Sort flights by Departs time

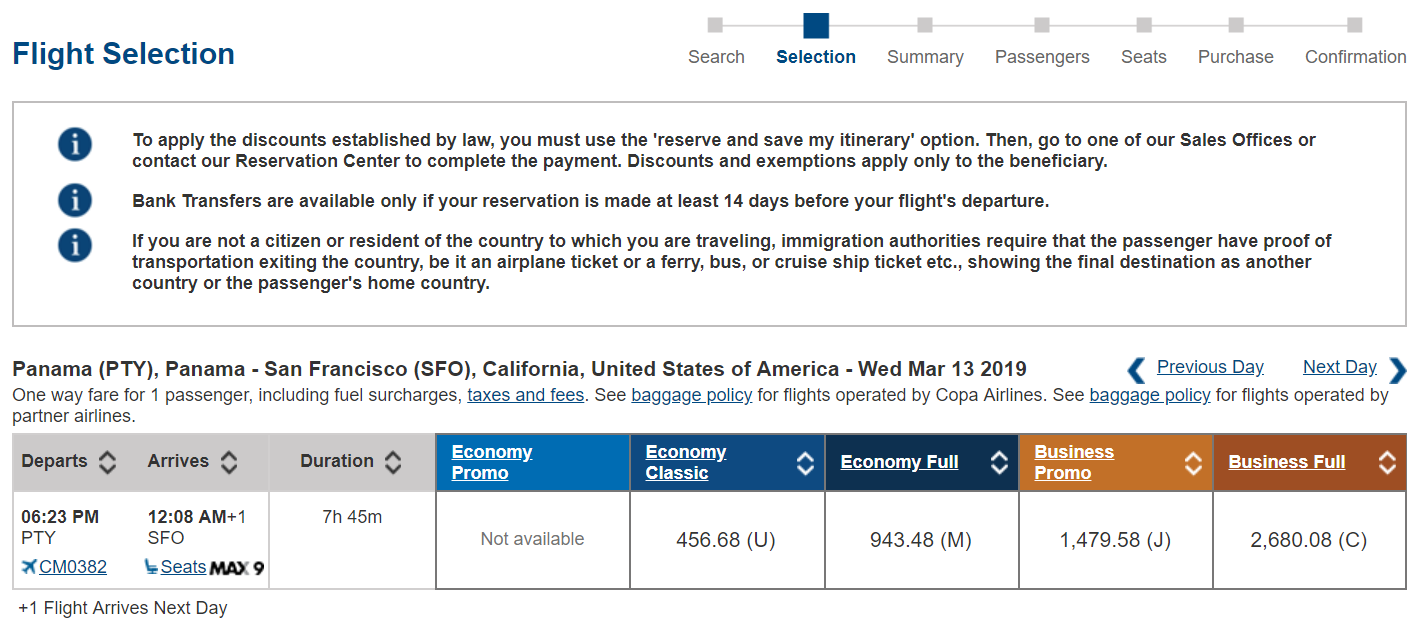[x=107, y=462]
